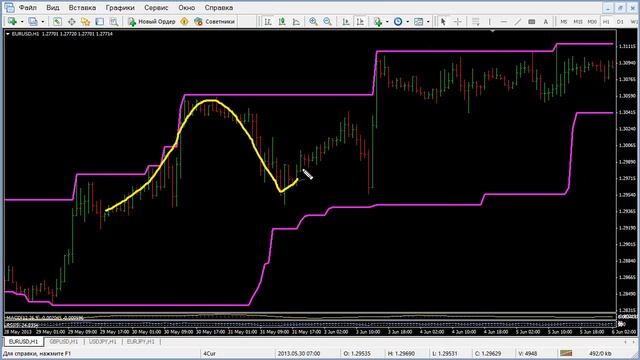Image resolution: width=640 pixels, height=360 pixels.
Task: Expand the Profiles dropdown arrow
Action: click(42, 22)
